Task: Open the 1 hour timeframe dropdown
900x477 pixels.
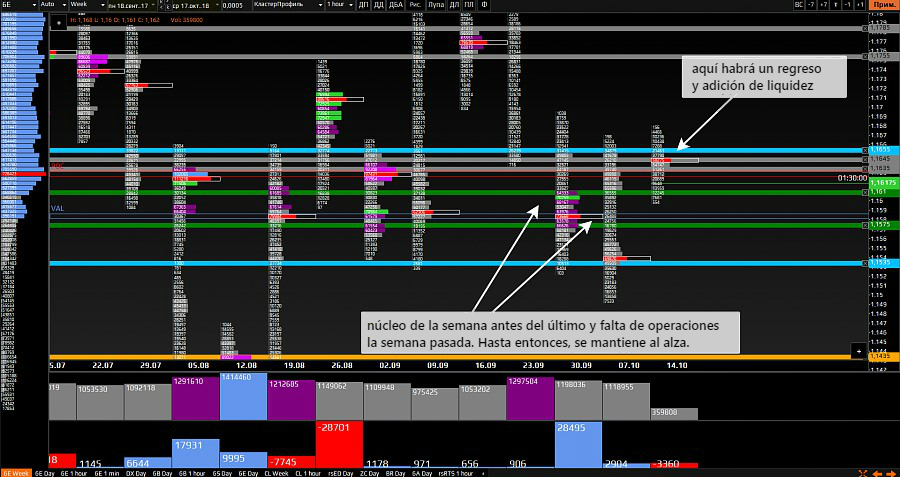Action: 340,5
